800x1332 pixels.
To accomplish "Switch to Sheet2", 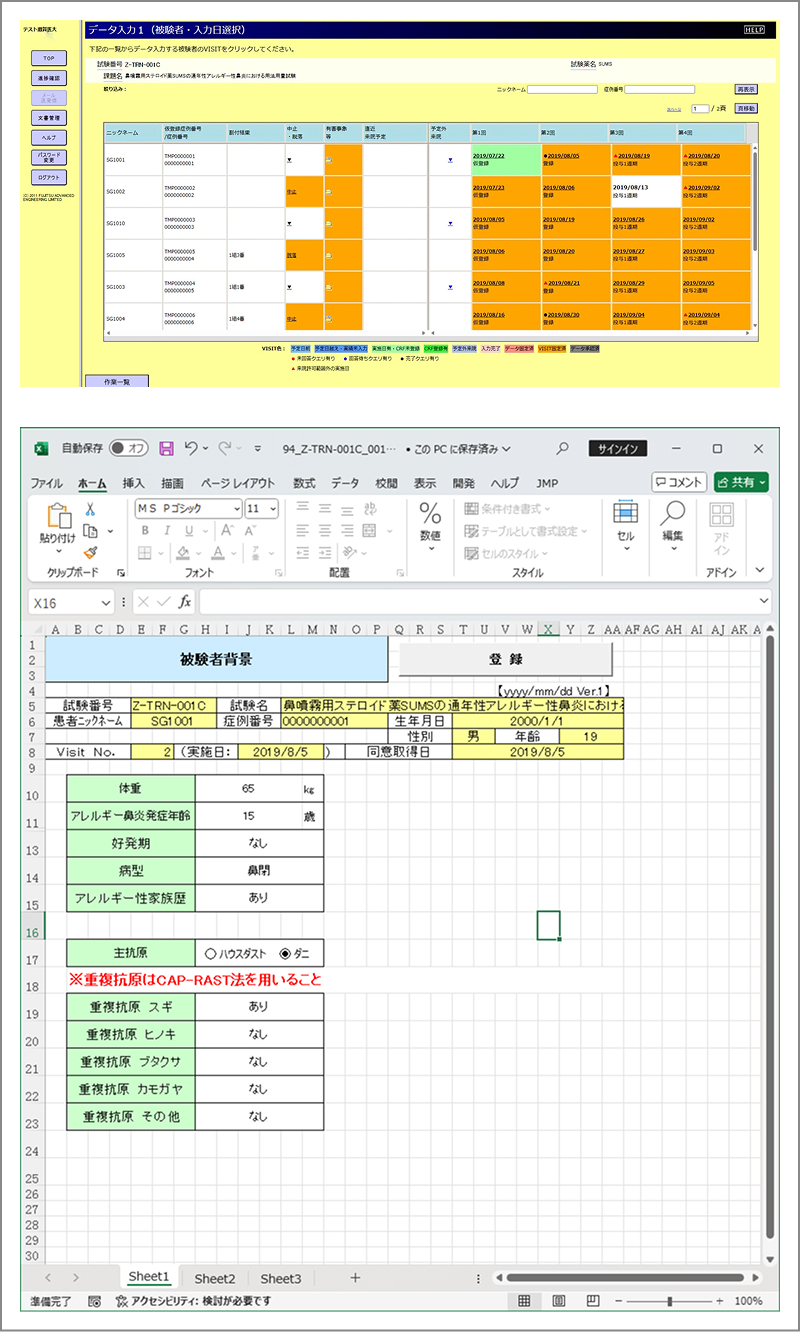I will coord(214,1278).
